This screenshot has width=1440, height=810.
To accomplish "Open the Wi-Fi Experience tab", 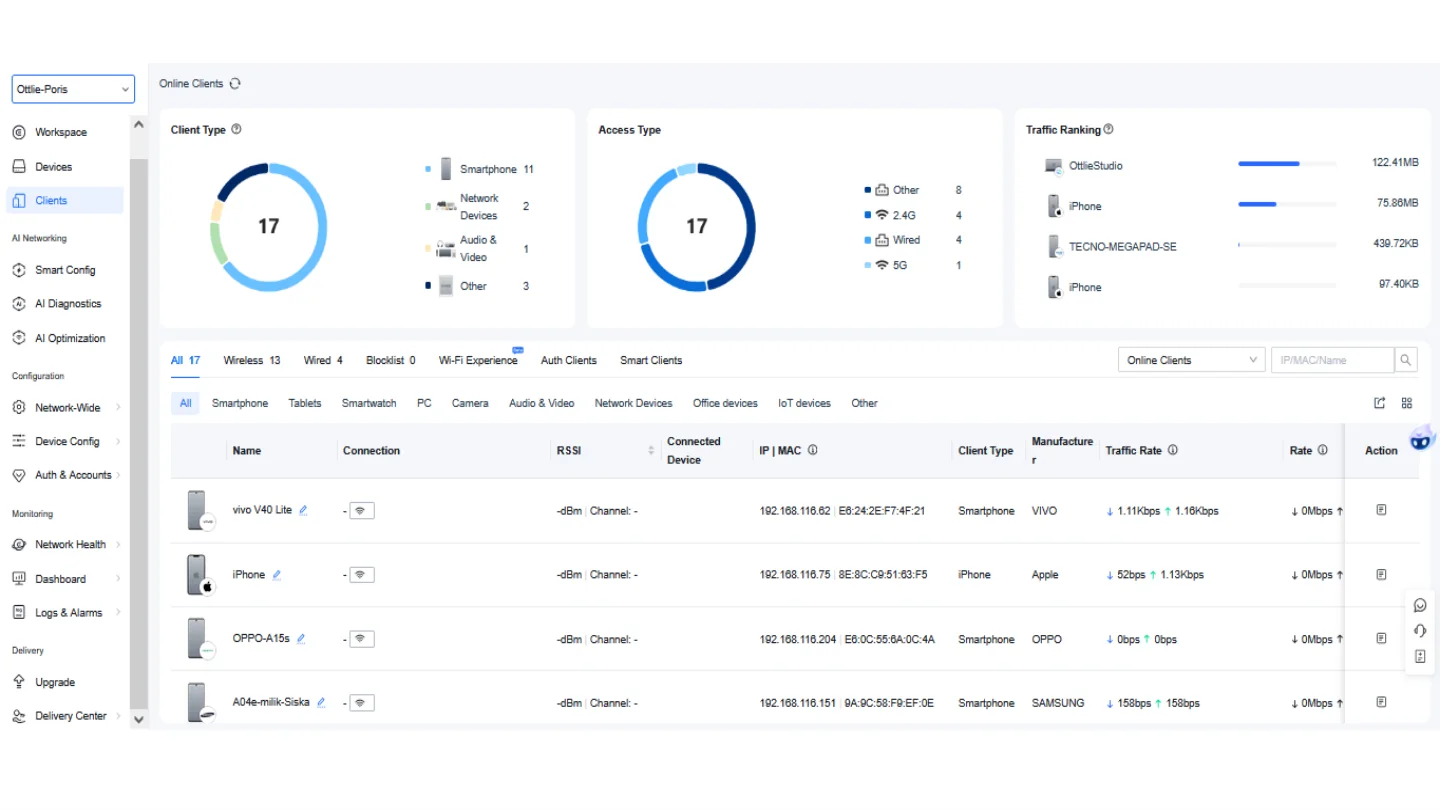I will click(478, 360).
